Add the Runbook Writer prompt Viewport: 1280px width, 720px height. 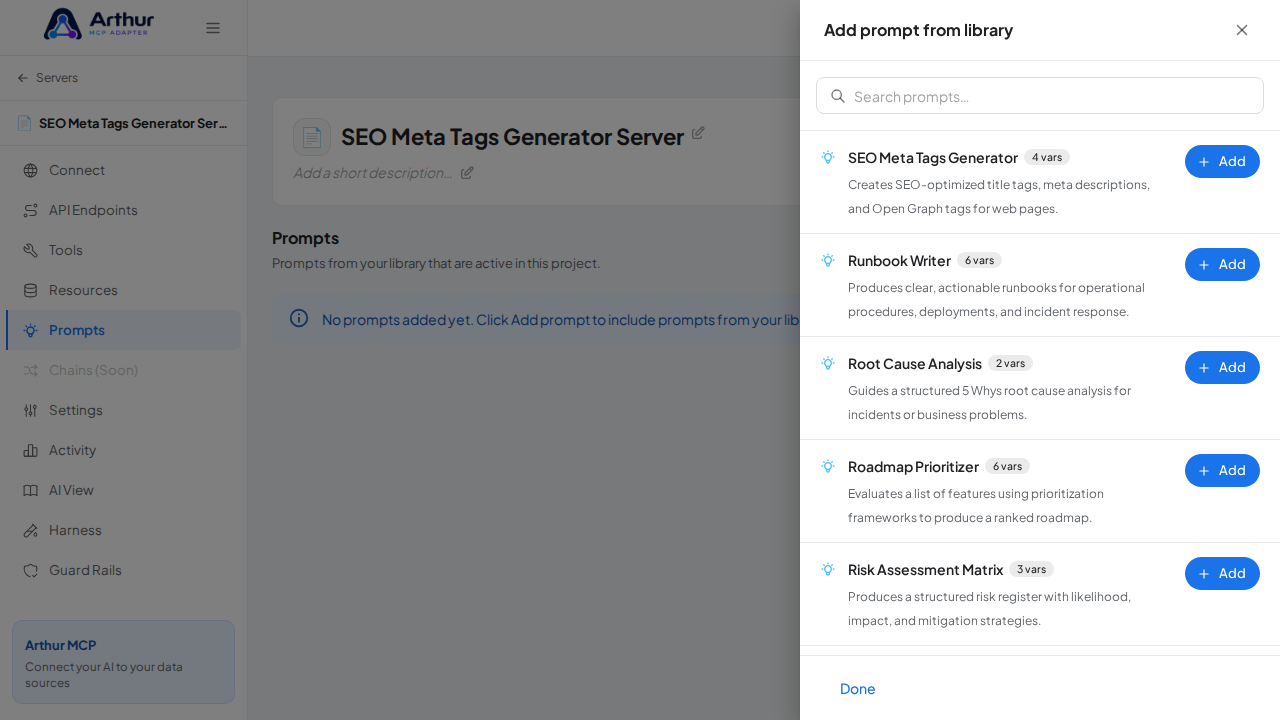click(1222, 264)
